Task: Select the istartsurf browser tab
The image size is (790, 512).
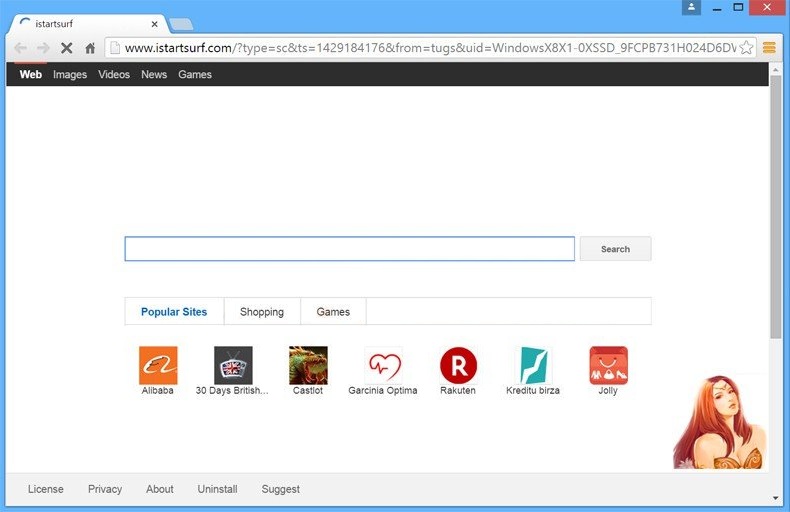Action: (88, 24)
